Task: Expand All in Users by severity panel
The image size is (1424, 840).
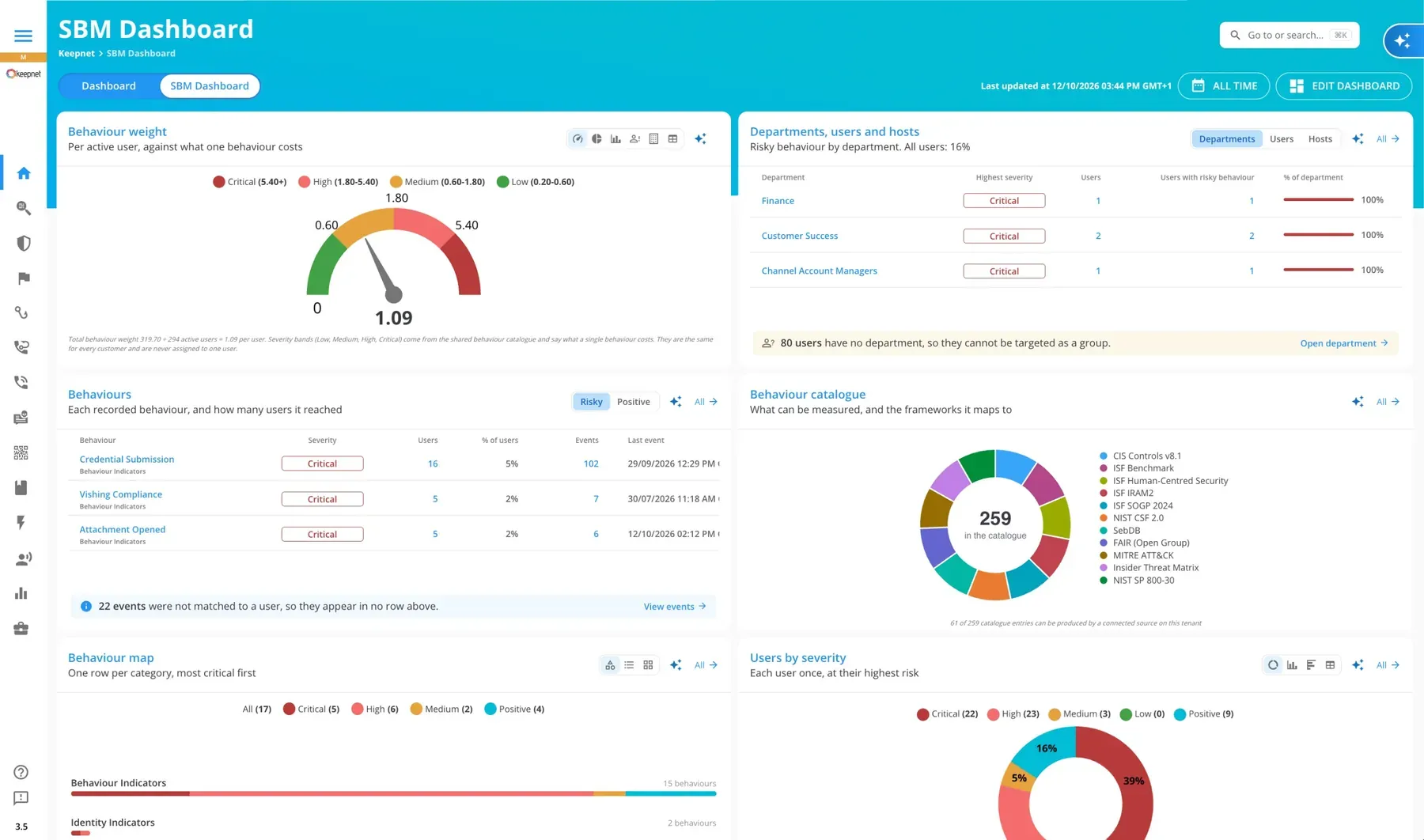Action: 1388,665
